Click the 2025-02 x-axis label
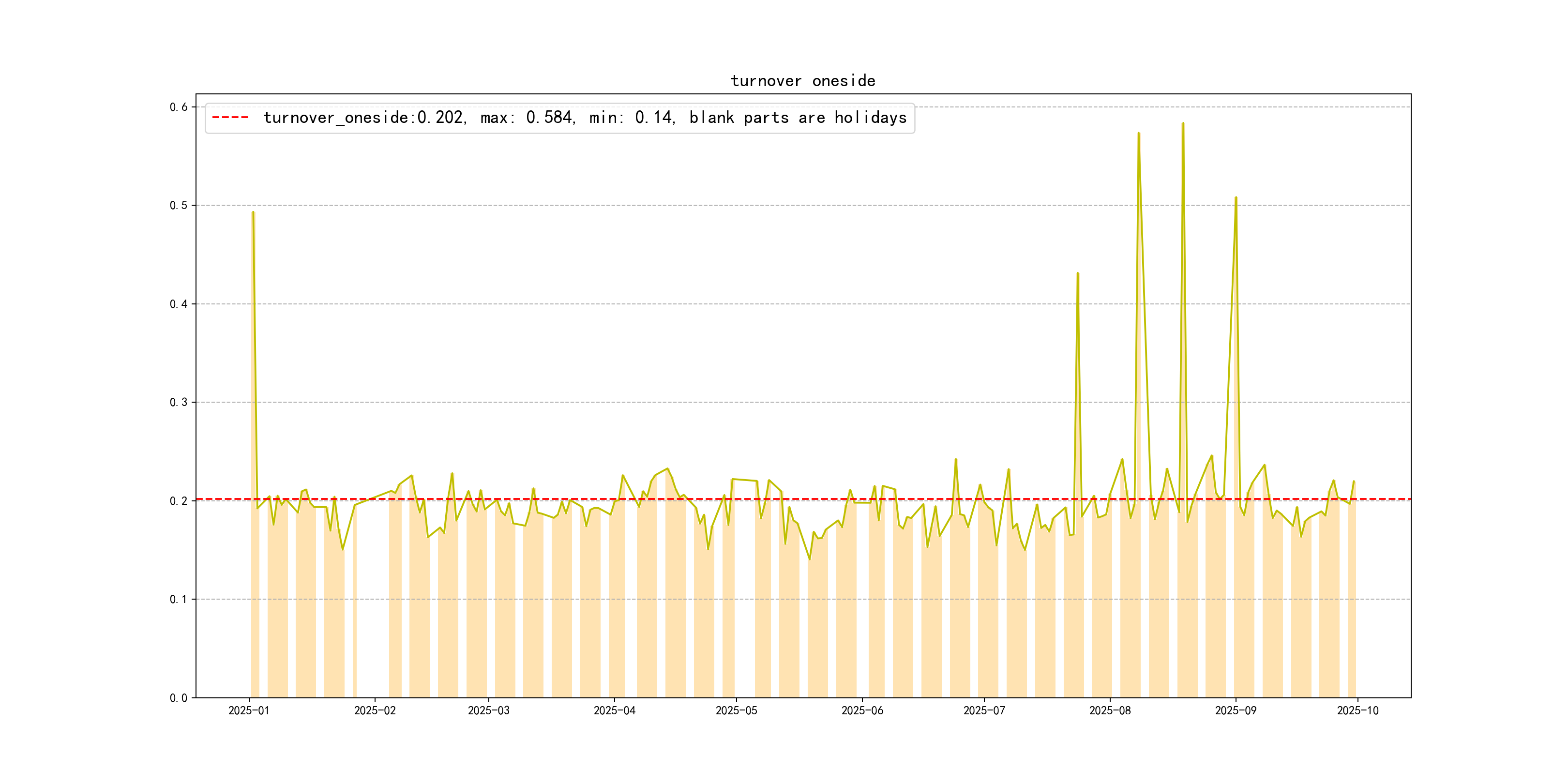This screenshot has height=784, width=1568. tap(375, 710)
